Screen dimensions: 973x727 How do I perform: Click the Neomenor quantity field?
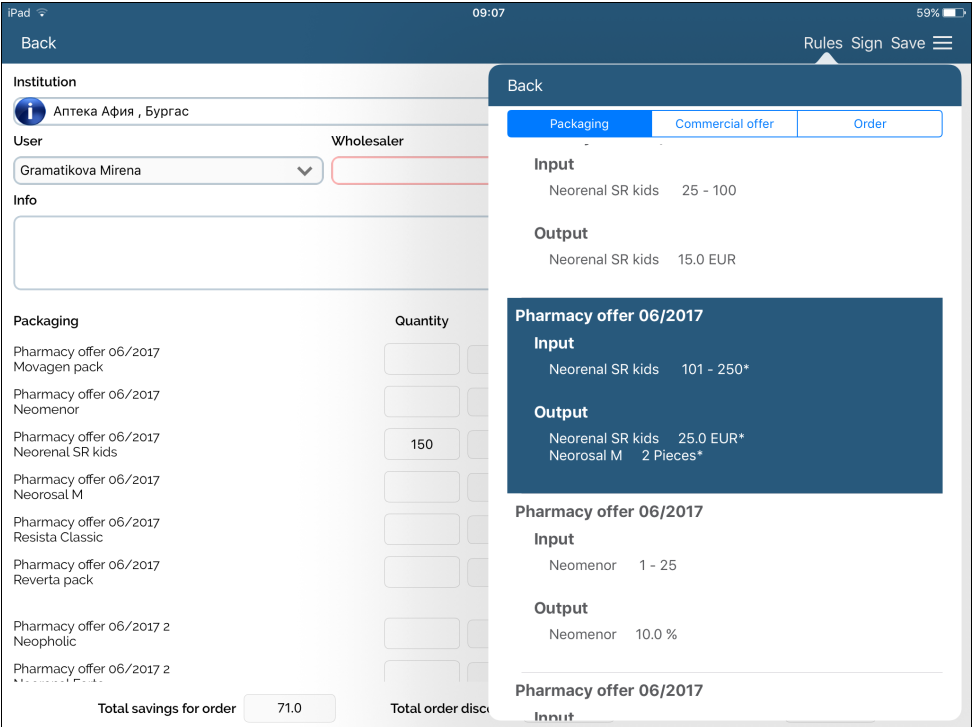pyautogui.click(x=422, y=402)
